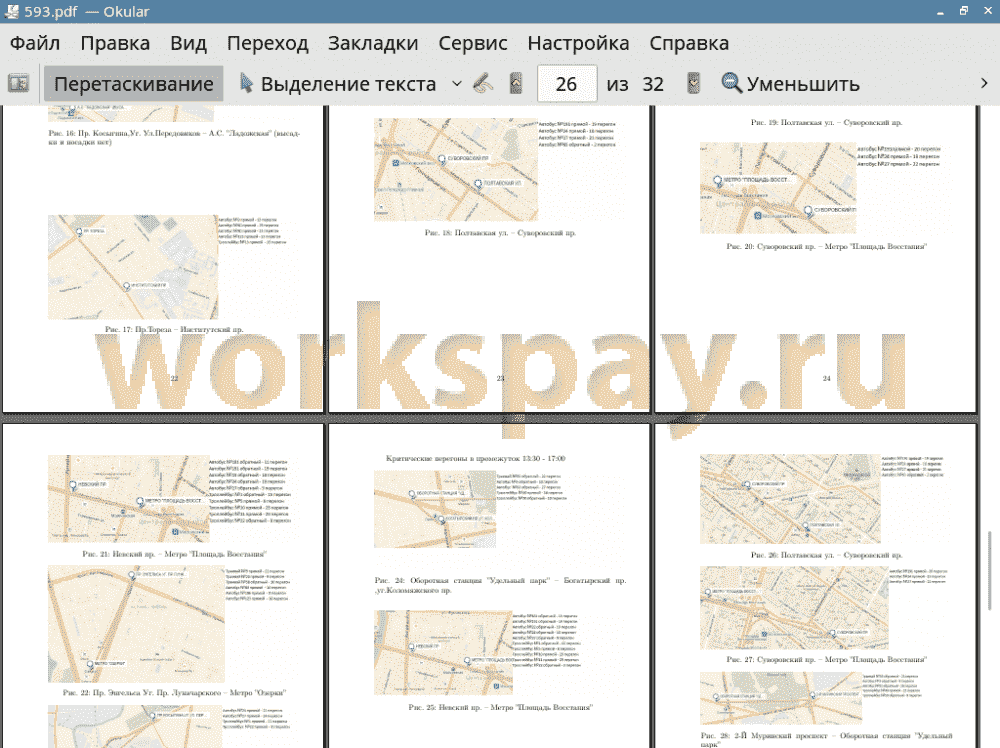Viewport: 1000px width, 748px height.
Task: Activate the Перетаскивание browse mode
Action: click(133, 84)
